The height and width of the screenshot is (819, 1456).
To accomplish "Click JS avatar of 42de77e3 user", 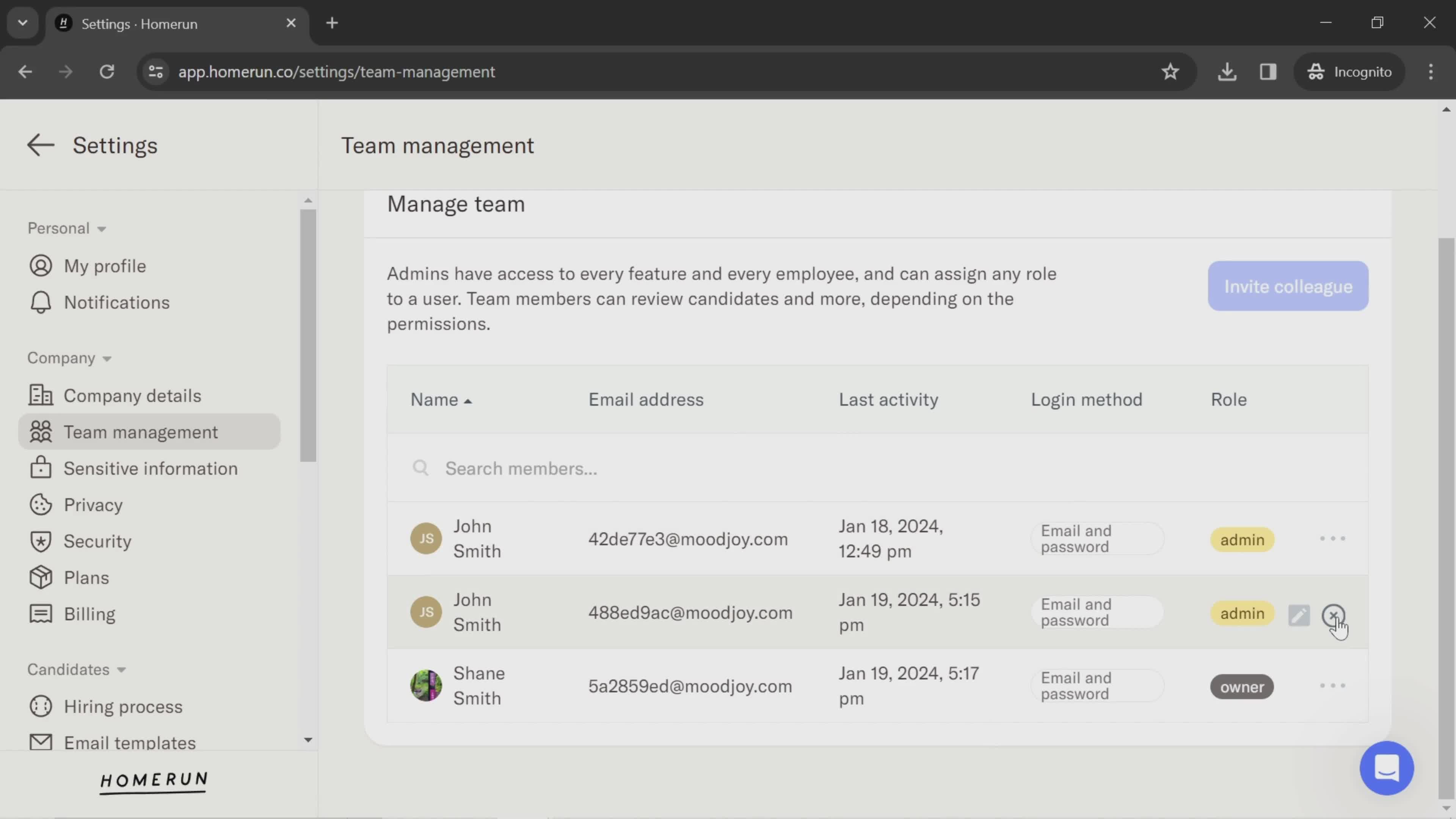I will click(425, 539).
